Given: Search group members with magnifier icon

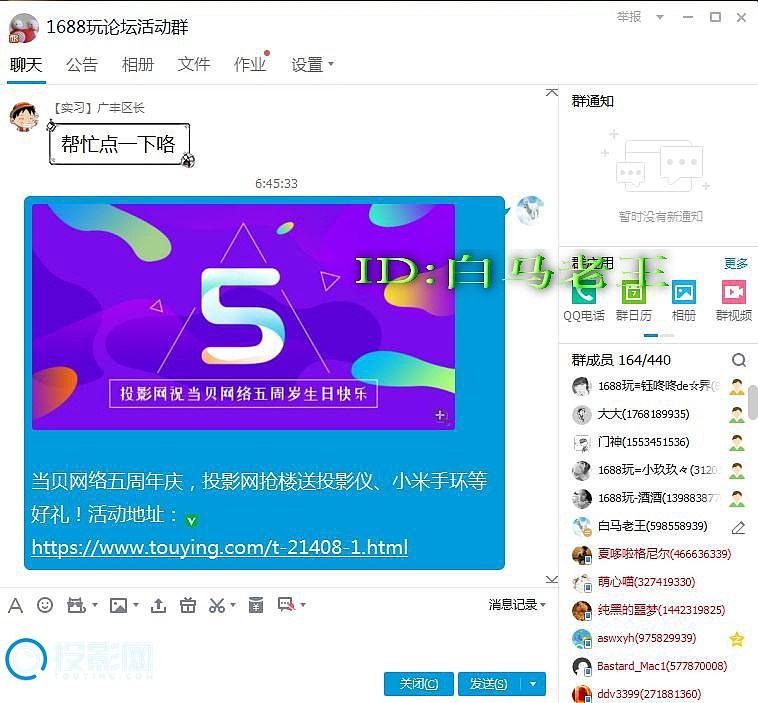Looking at the screenshot, I should (x=739, y=360).
